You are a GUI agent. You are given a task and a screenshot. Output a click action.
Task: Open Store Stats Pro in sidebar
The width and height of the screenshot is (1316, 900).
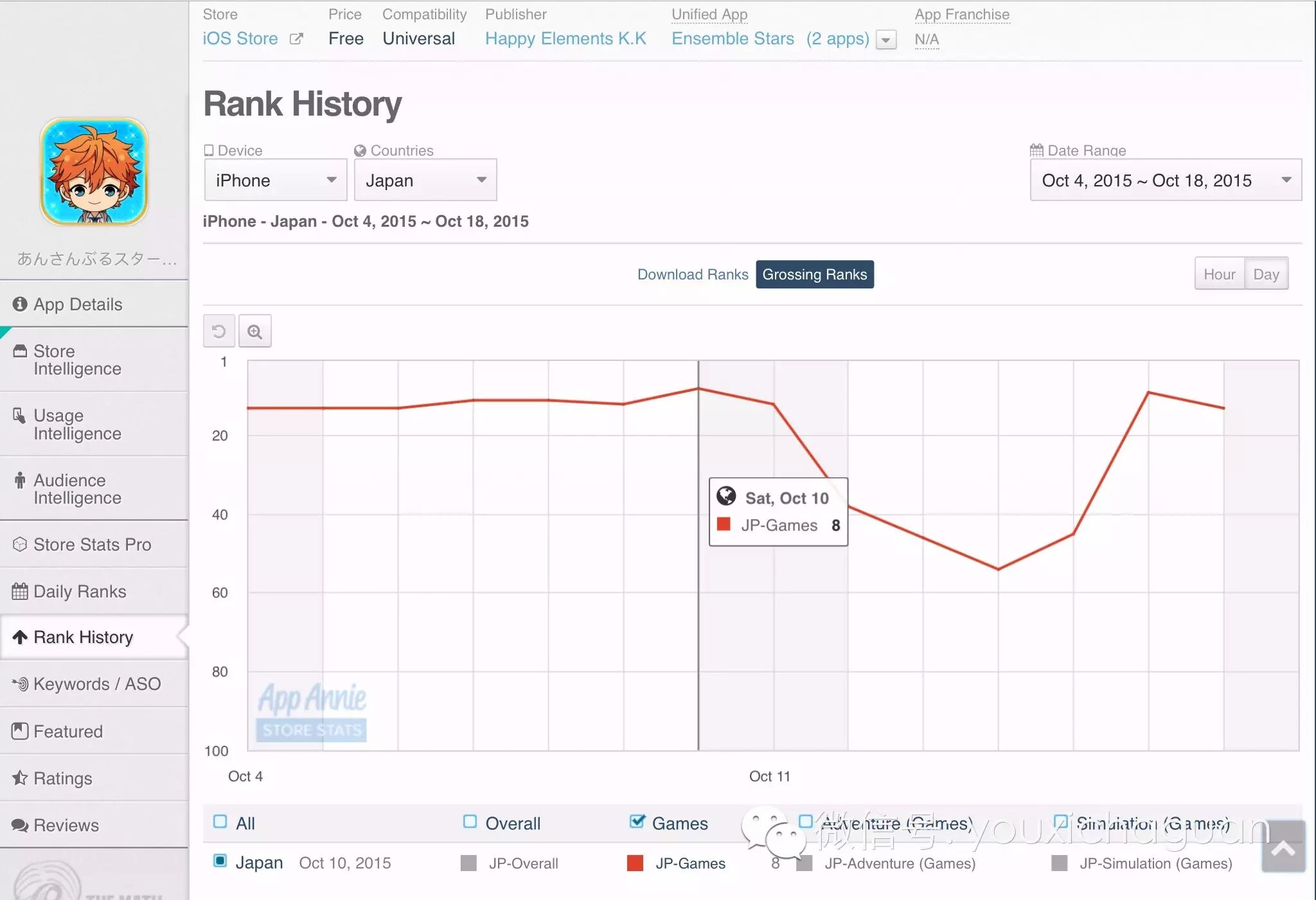(92, 545)
